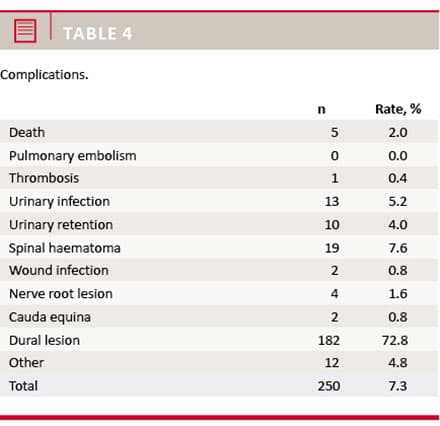Viewport: 440px width, 426px height.
Task: Click the Rate, % column header
Action: tap(398, 109)
